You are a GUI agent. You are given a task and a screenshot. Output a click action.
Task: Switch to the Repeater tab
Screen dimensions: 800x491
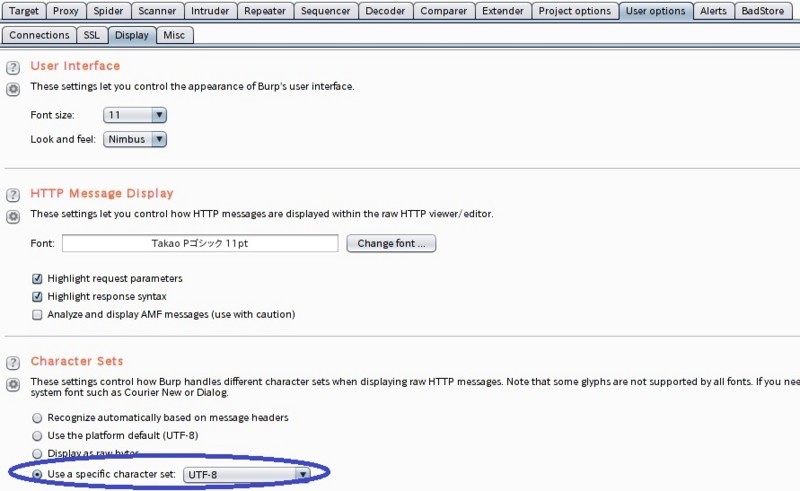265,11
